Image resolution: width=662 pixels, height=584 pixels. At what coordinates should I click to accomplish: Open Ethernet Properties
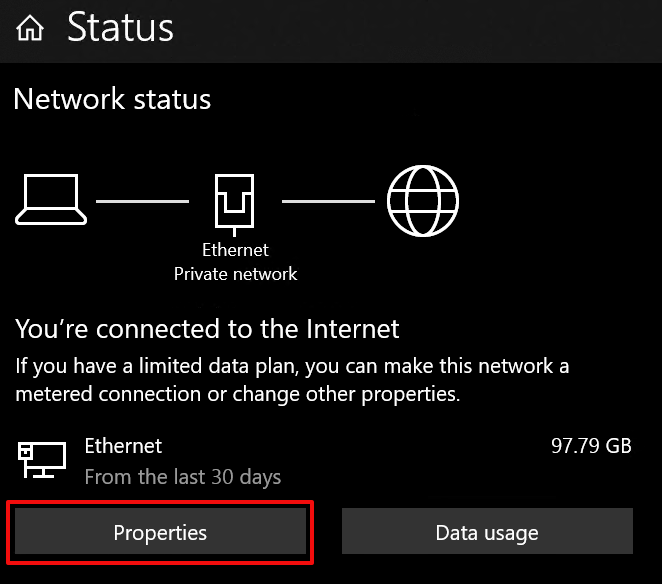tap(160, 532)
